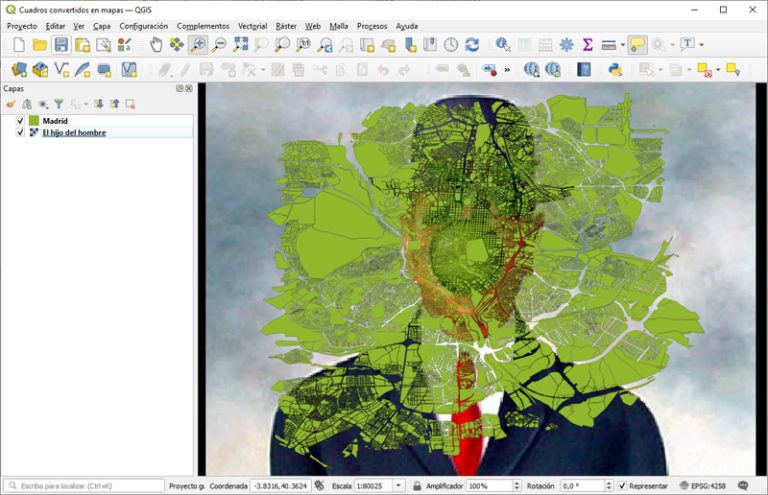The height and width of the screenshot is (495, 768).
Task: Open the help book icon
Action: [583, 70]
